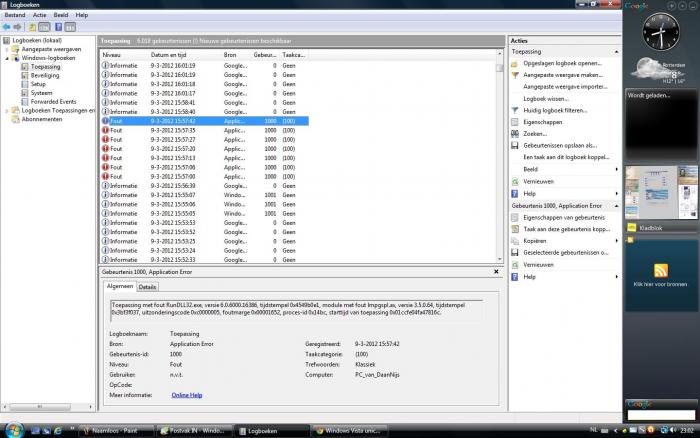Click the Windows Start button on taskbar

[9, 430]
